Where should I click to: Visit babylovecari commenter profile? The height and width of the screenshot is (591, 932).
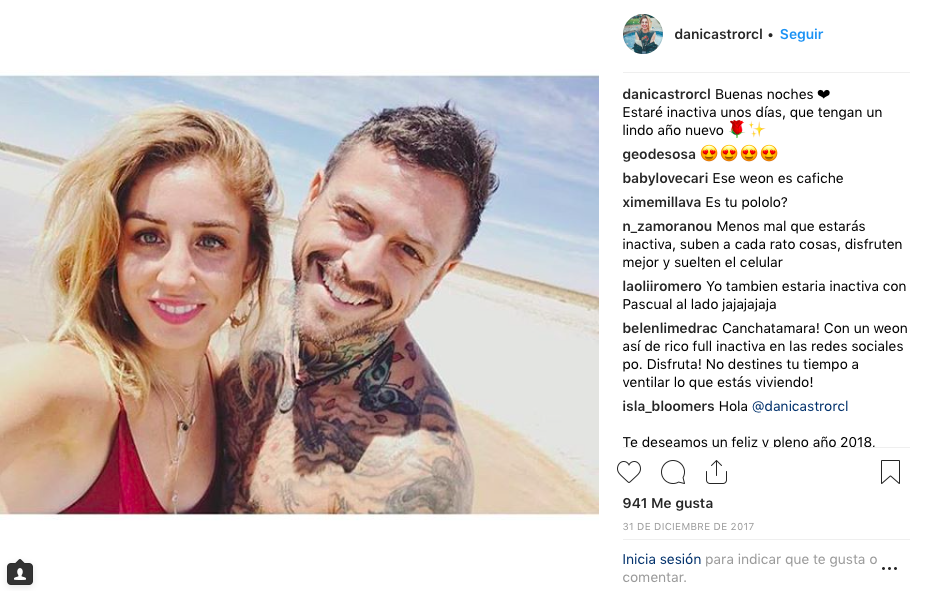click(665, 178)
